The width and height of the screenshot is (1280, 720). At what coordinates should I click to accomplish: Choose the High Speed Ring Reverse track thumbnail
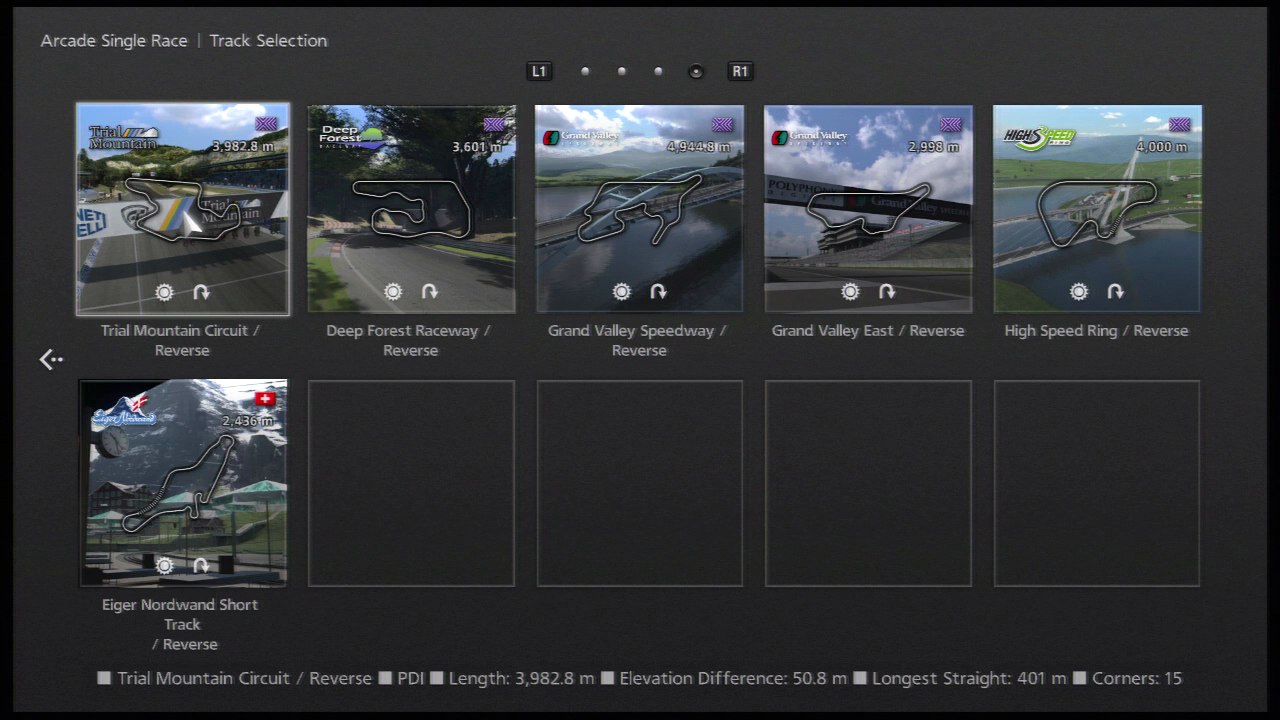point(1097,209)
